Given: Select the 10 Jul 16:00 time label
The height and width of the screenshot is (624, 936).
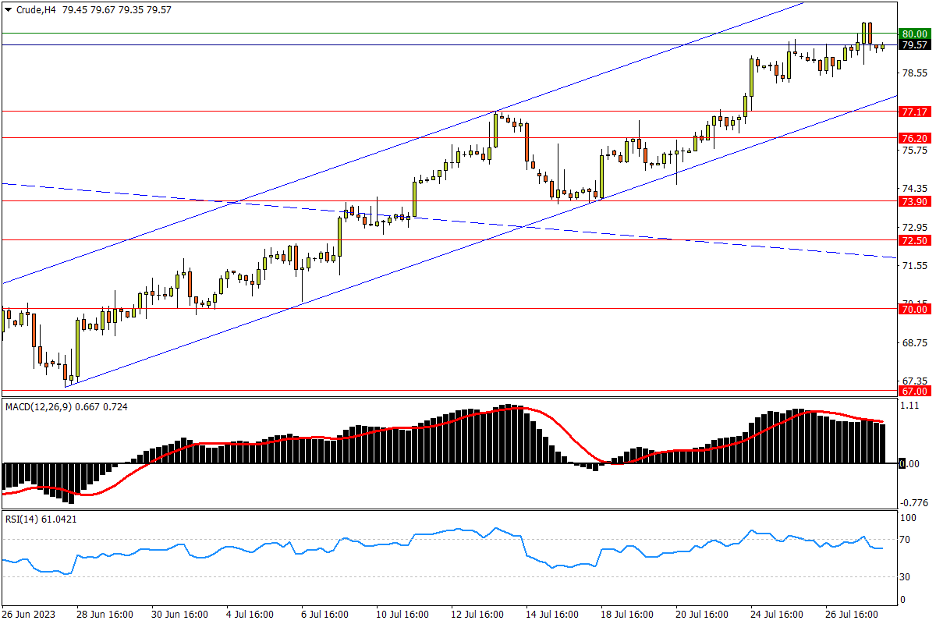Looking at the screenshot, I should [404, 613].
